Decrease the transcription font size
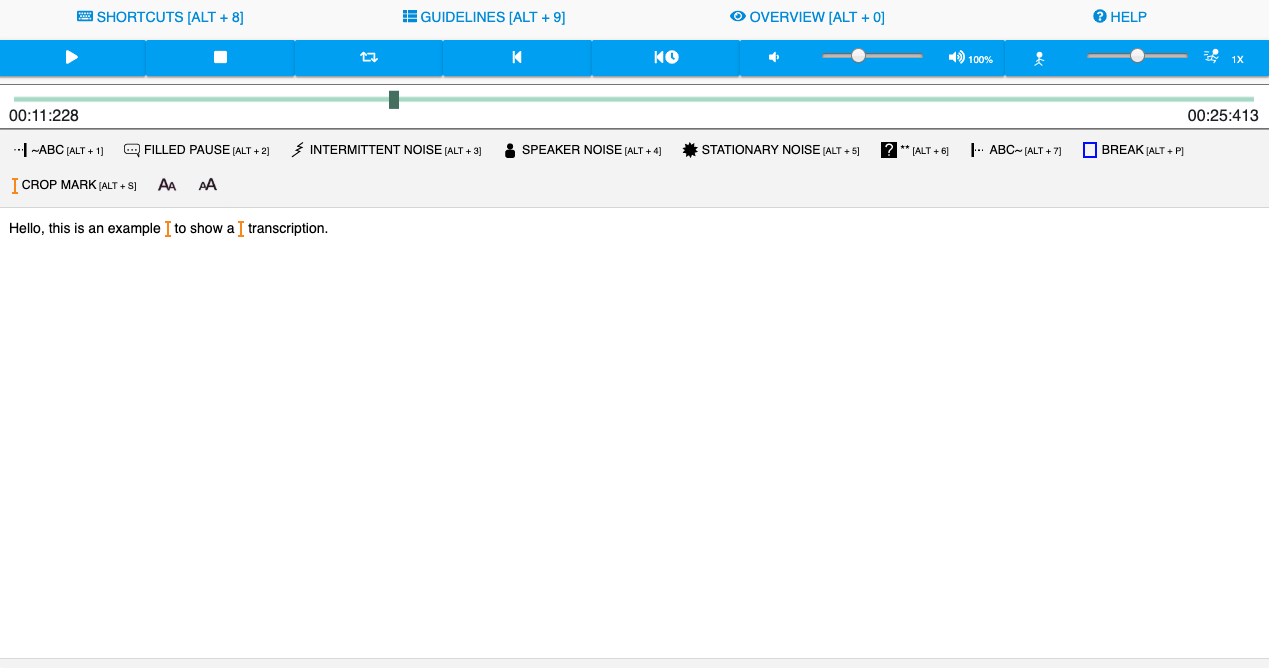This screenshot has height=668, width=1269. coord(167,185)
